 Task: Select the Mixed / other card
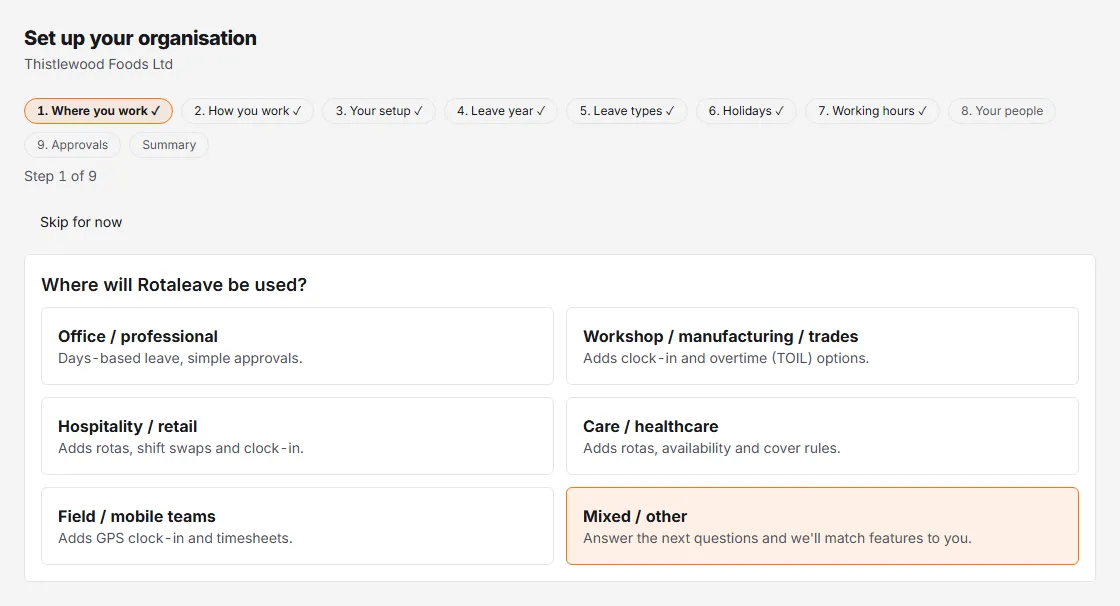tap(822, 526)
